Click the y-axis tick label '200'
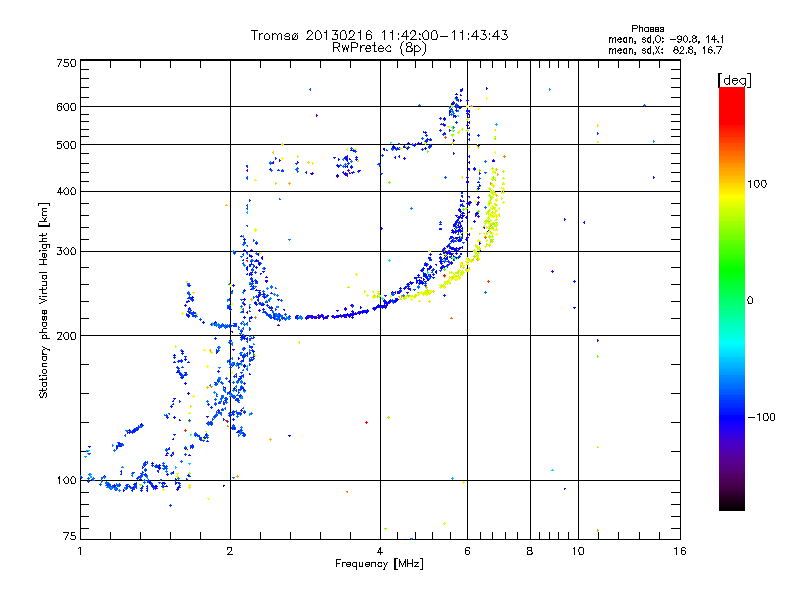 [66, 336]
